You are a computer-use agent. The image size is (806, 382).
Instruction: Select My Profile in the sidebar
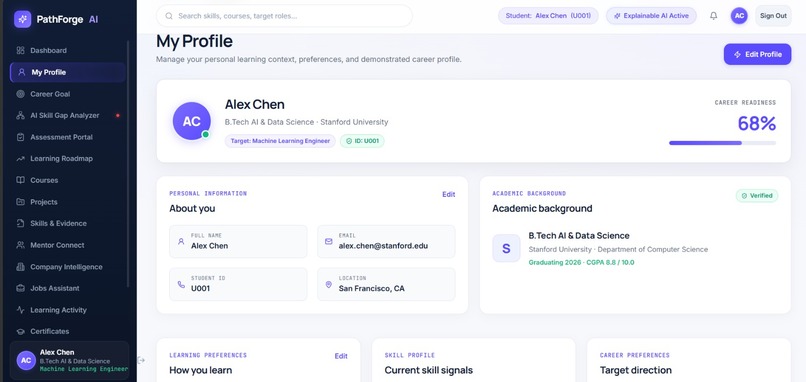(67, 72)
